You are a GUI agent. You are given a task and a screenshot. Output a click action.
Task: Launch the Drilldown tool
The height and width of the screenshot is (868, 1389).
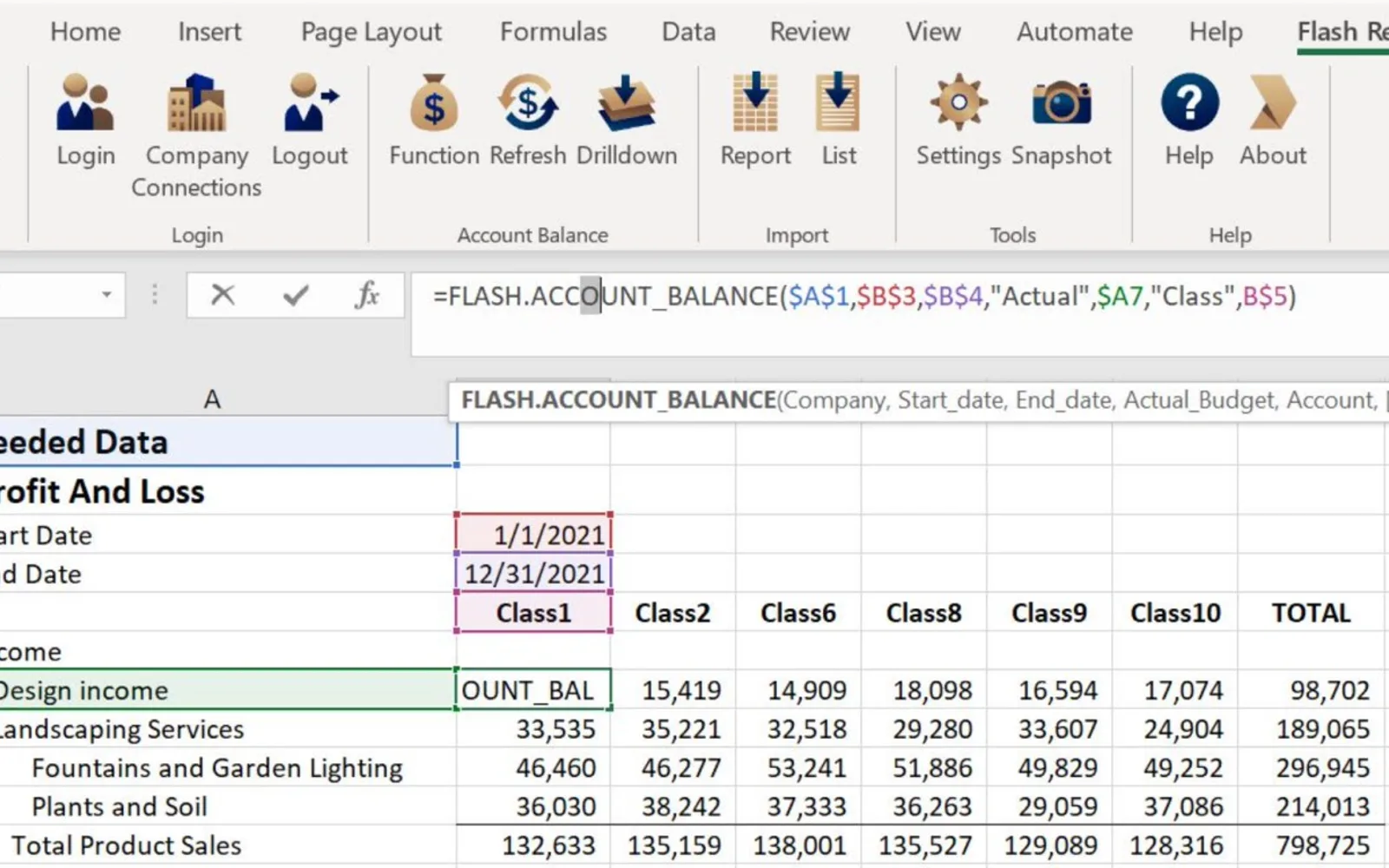(x=627, y=120)
